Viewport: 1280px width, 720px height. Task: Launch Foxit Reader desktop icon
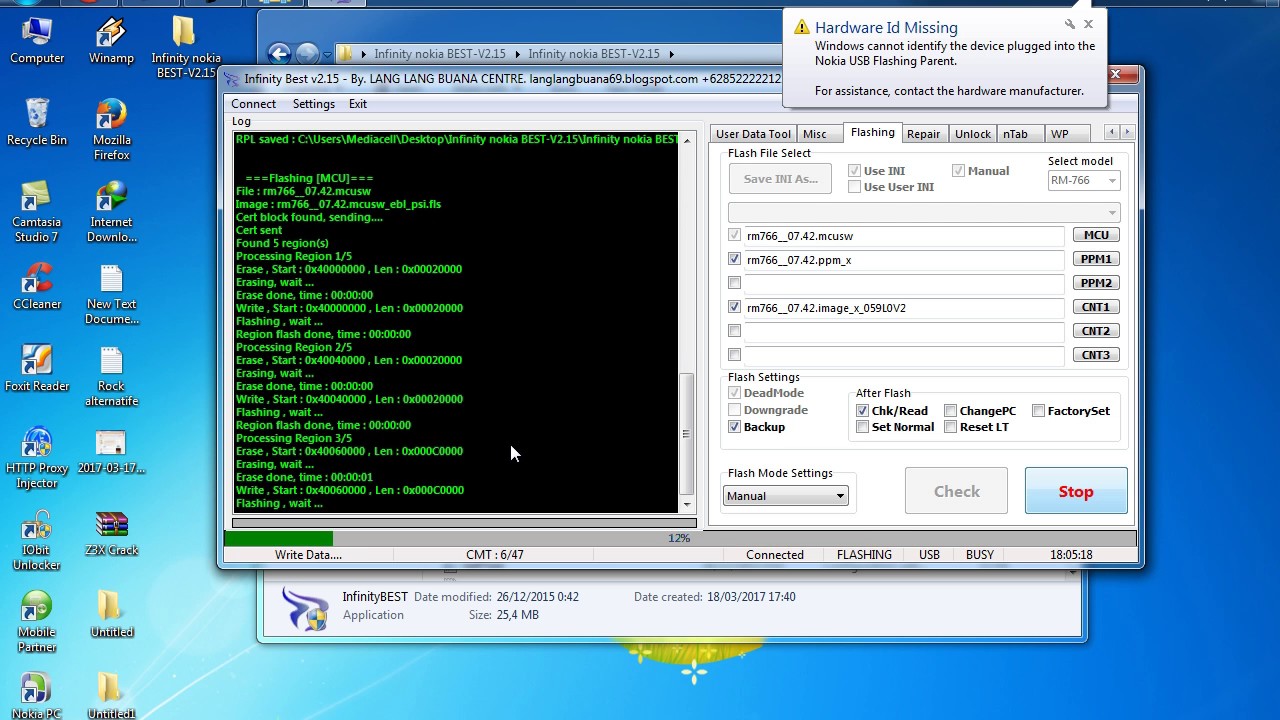(x=37, y=368)
